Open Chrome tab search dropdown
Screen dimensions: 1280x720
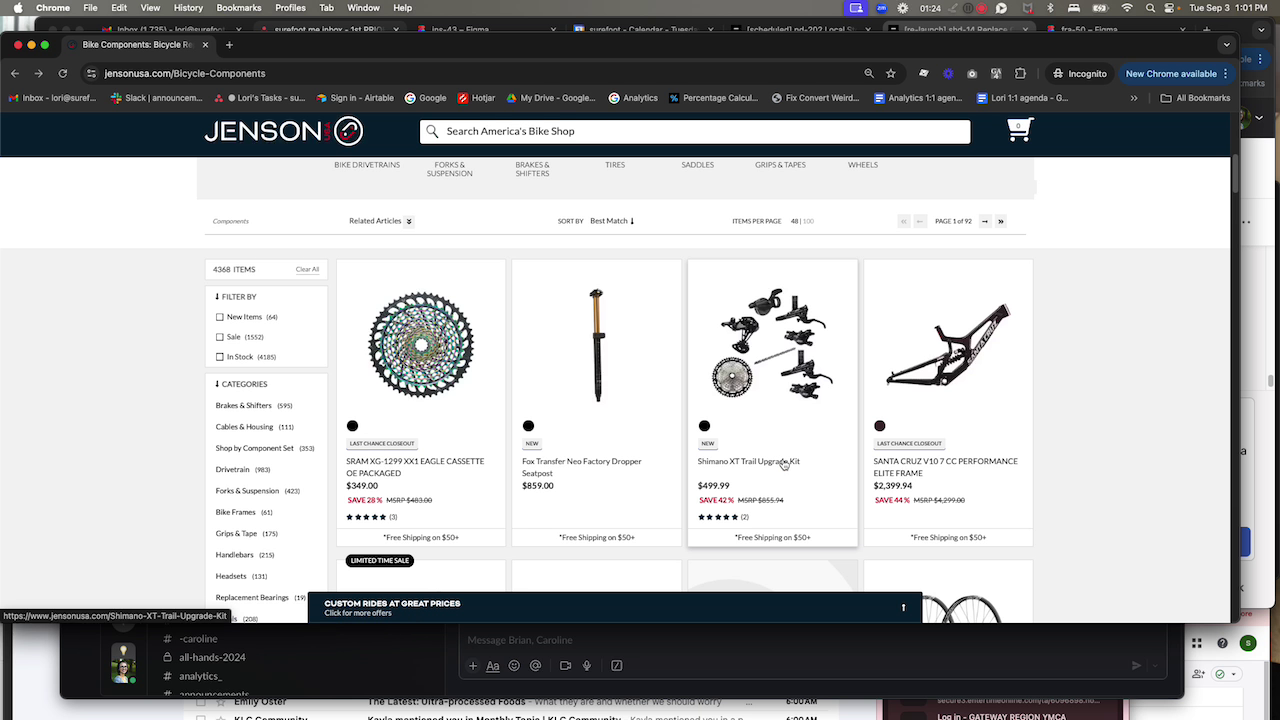tap(1227, 45)
